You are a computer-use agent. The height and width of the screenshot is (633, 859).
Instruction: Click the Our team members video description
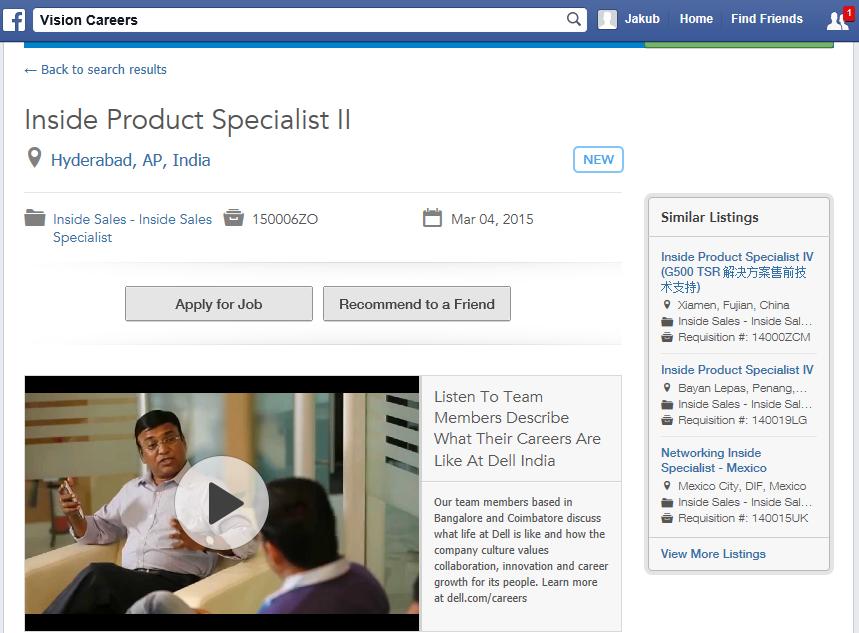tap(521, 550)
